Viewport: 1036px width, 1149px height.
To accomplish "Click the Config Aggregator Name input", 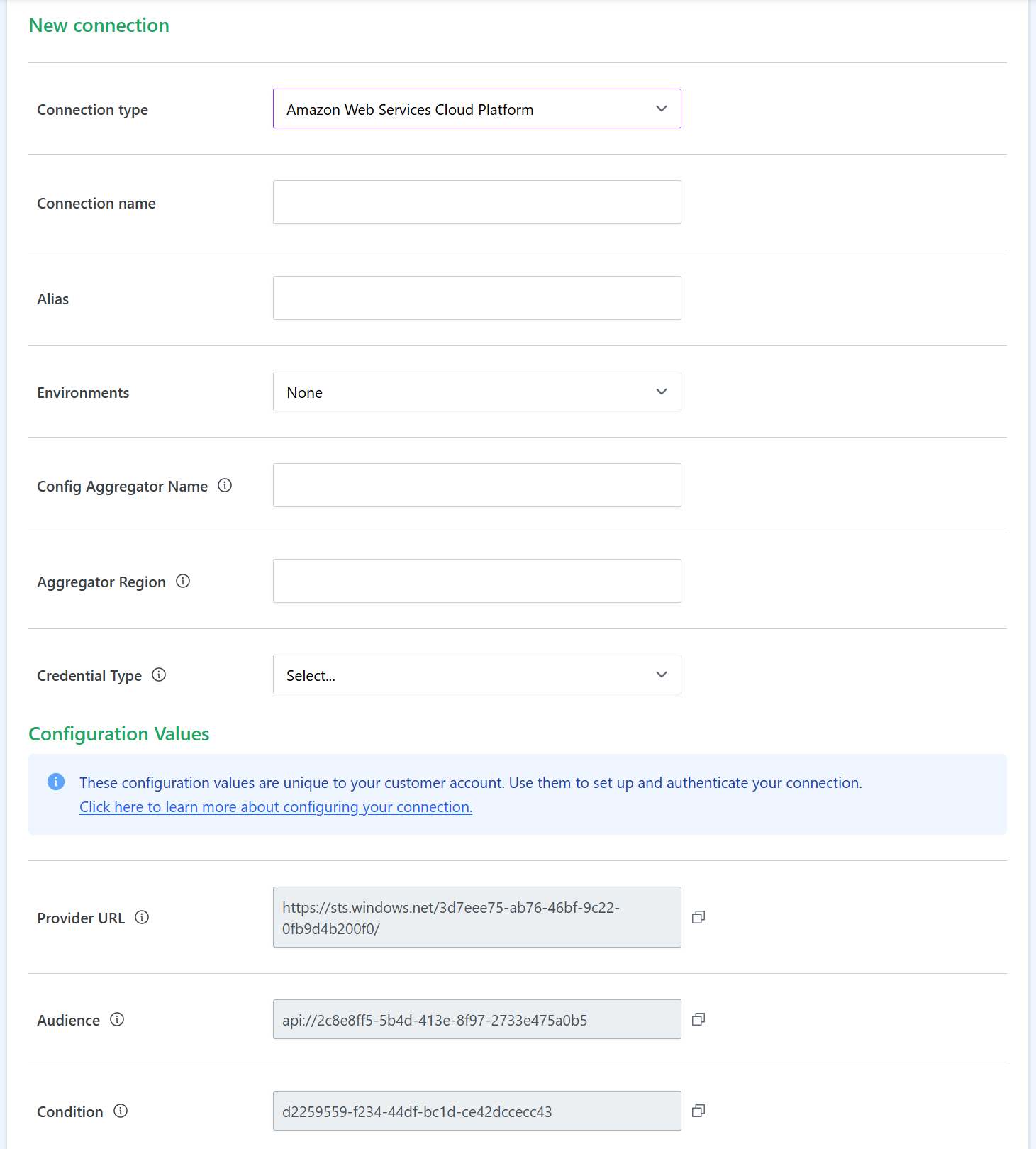I will 477,485.
